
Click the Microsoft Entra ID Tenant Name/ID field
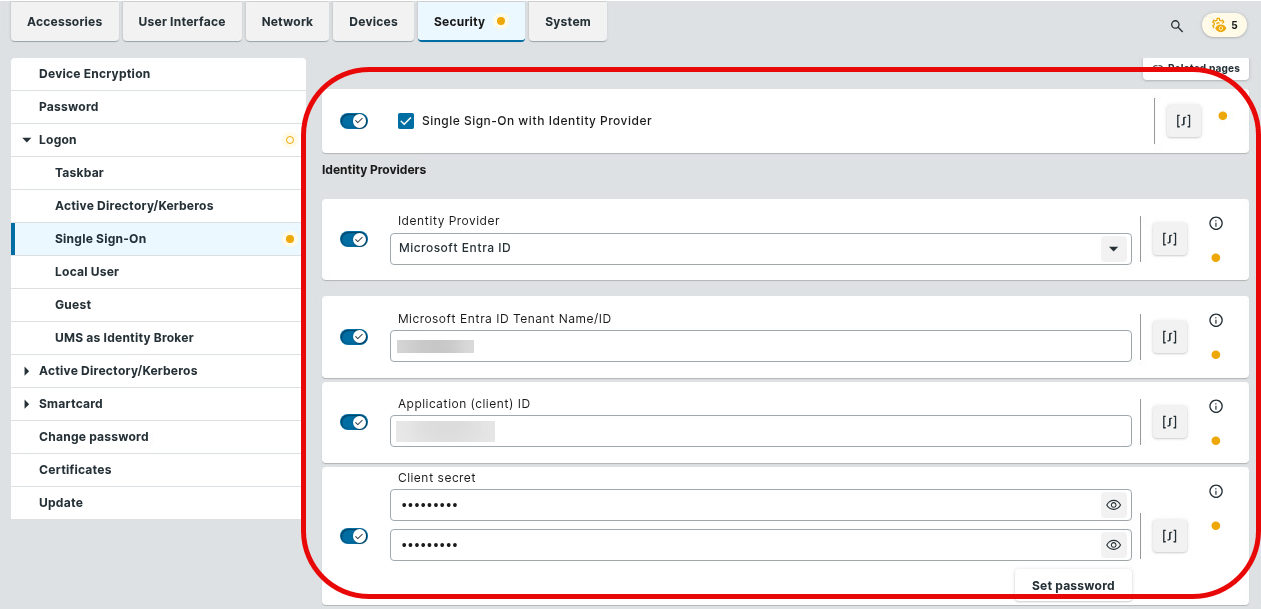(x=760, y=346)
